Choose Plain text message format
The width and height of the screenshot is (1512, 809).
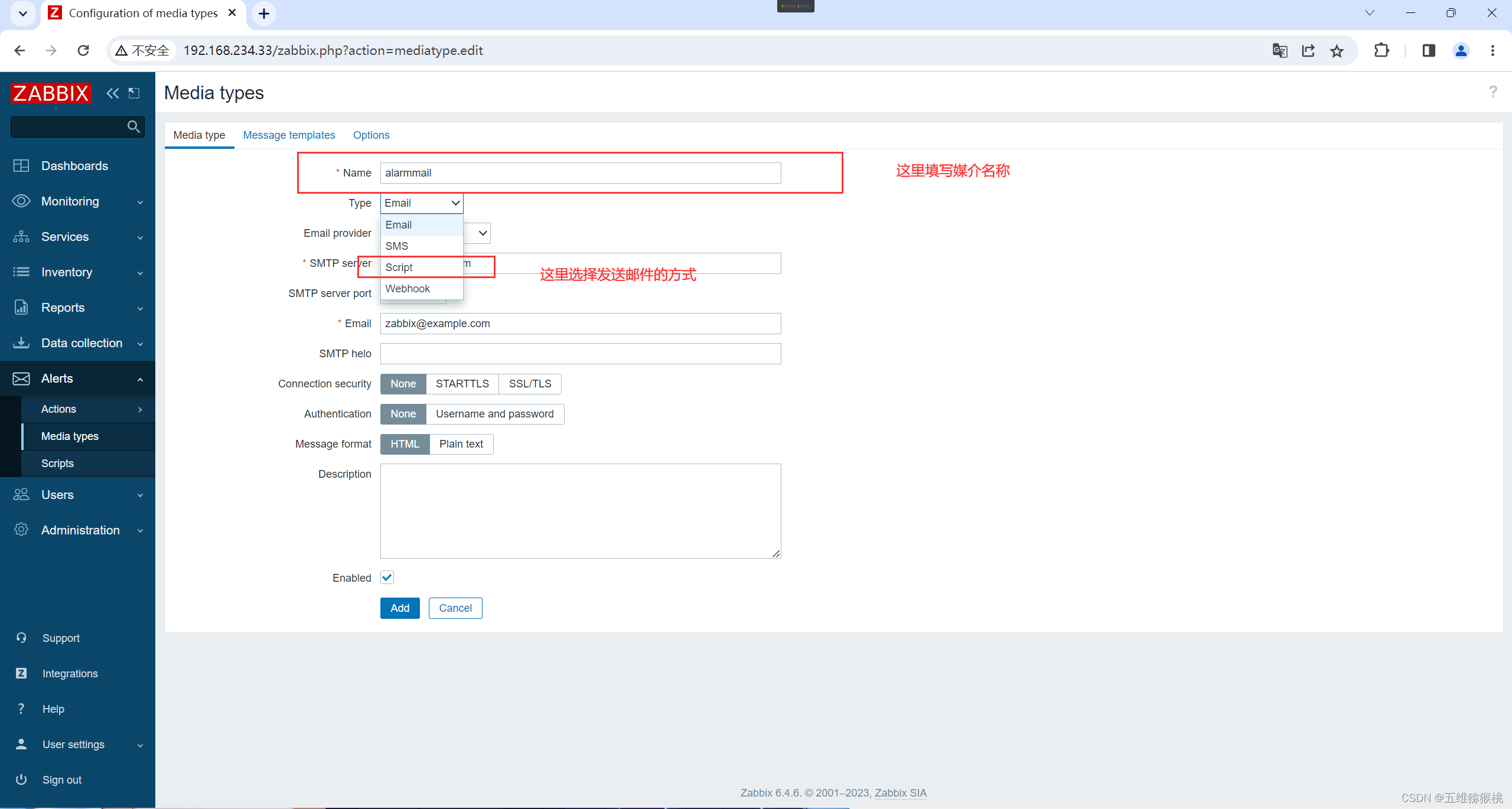pos(461,444)
